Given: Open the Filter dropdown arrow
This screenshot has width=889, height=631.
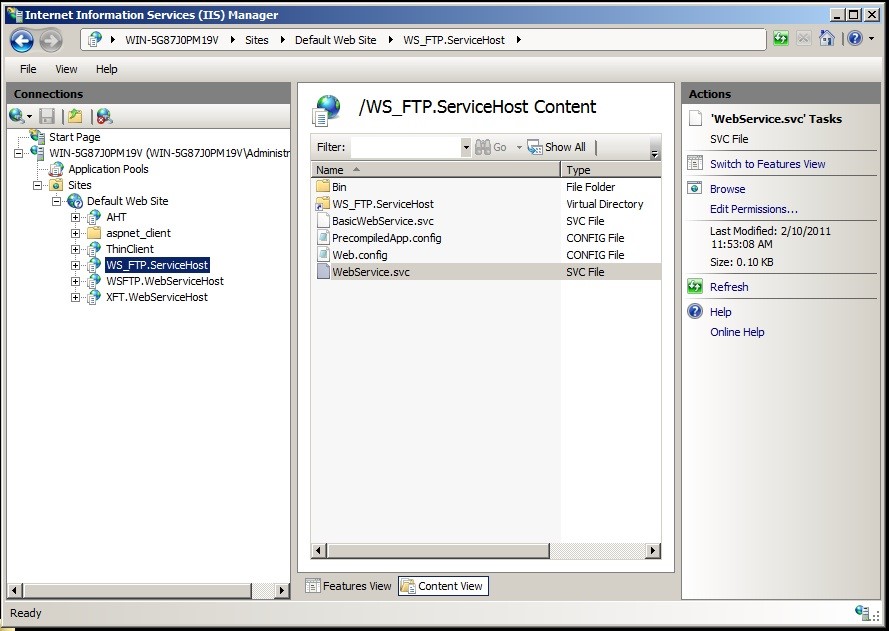Looking at the screenshot, I should pos(464,146).
